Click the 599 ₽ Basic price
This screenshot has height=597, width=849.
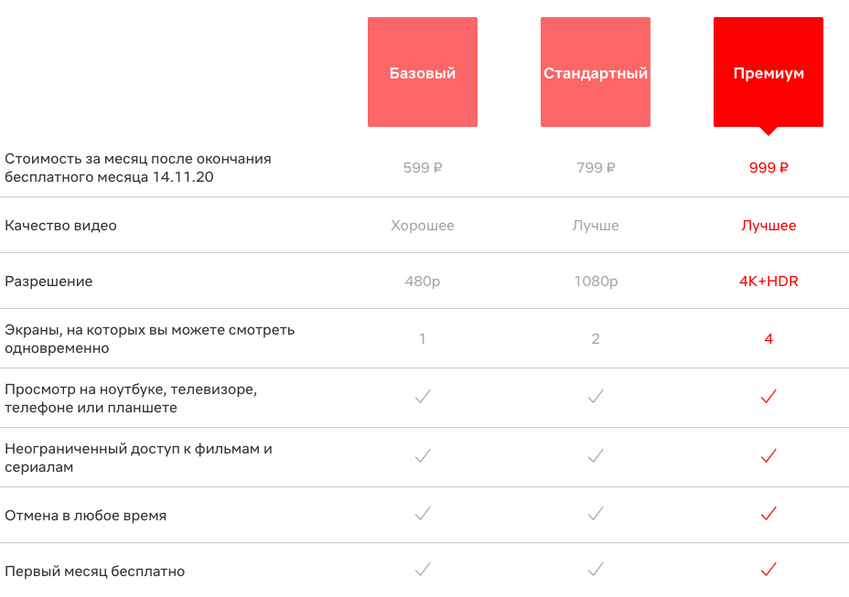422,168
